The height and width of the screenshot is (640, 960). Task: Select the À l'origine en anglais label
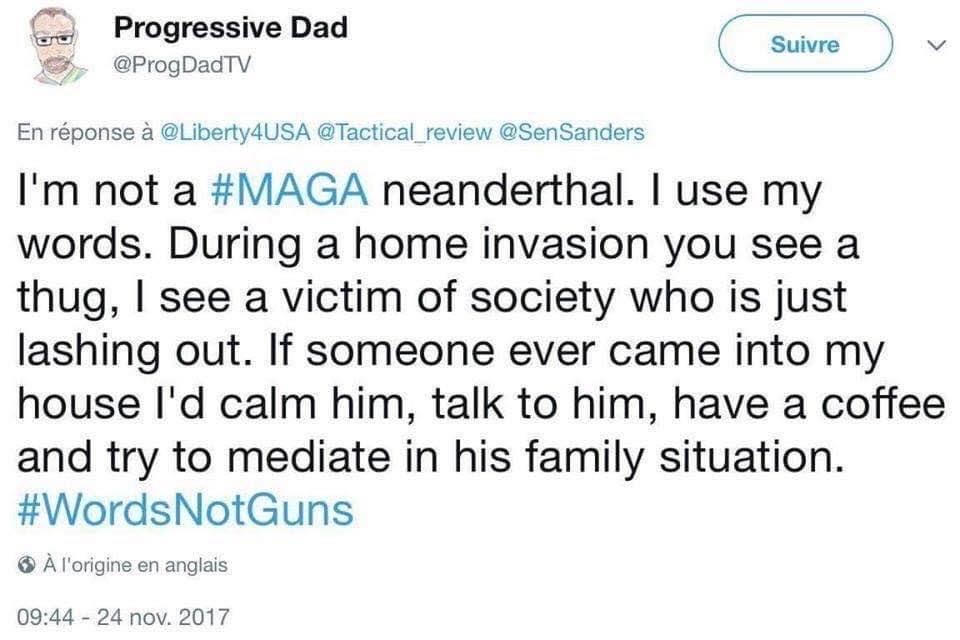[x=136, y=565]
